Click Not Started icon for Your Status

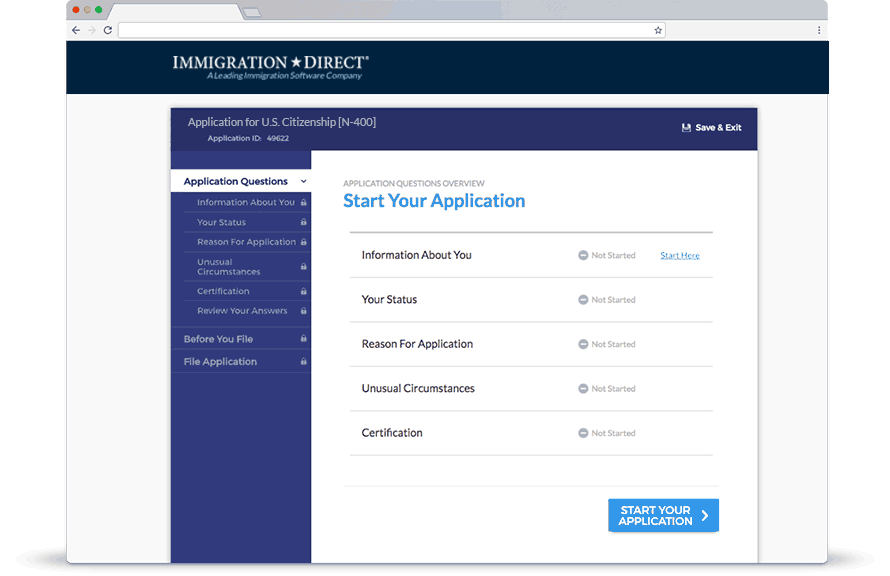(583, 300)
